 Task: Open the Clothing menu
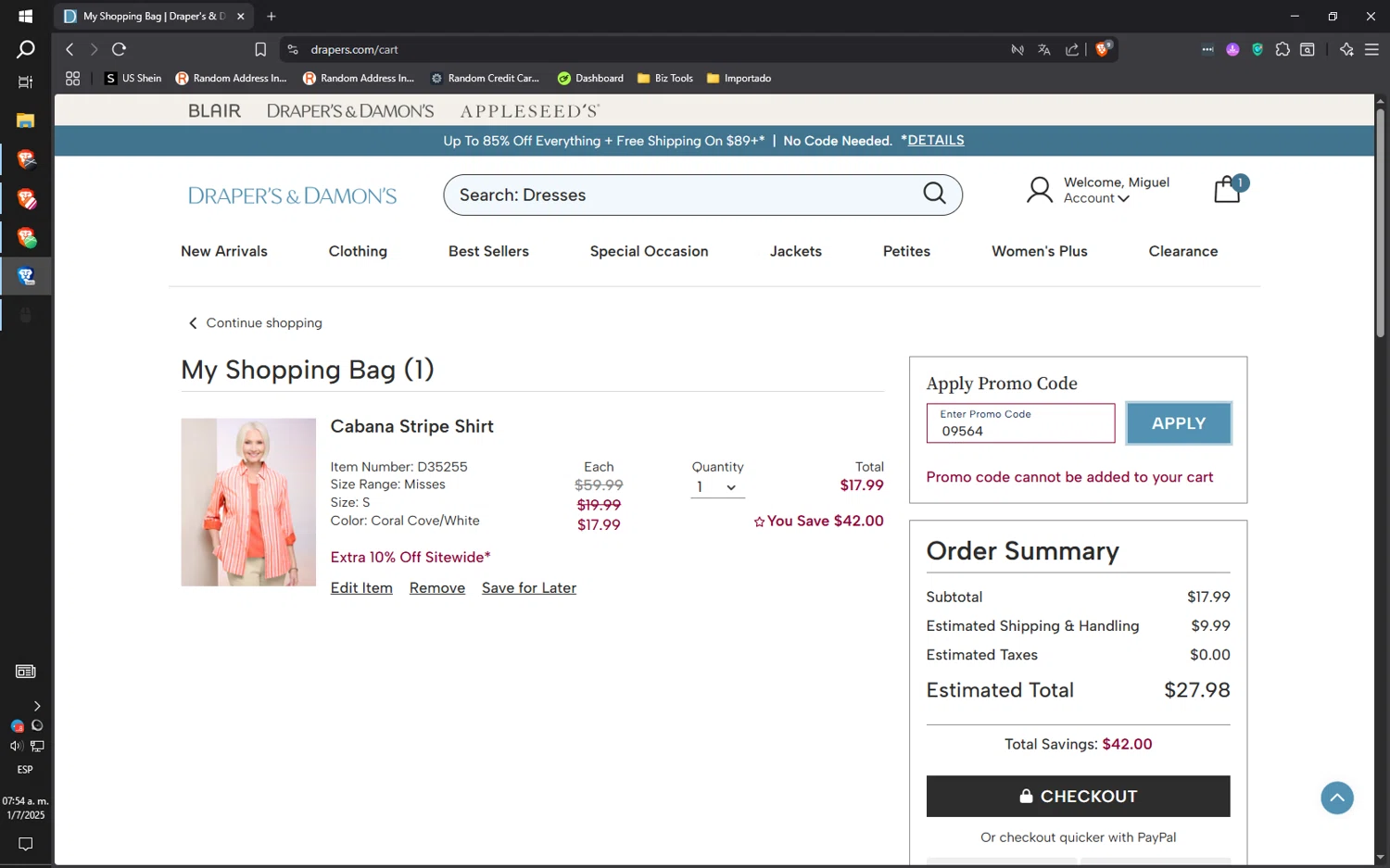tap(358, 251)
